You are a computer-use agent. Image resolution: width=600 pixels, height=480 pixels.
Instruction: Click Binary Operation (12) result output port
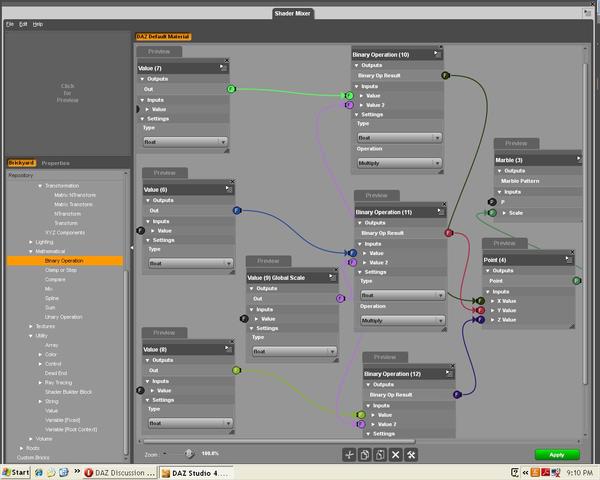tap(457, 394)
